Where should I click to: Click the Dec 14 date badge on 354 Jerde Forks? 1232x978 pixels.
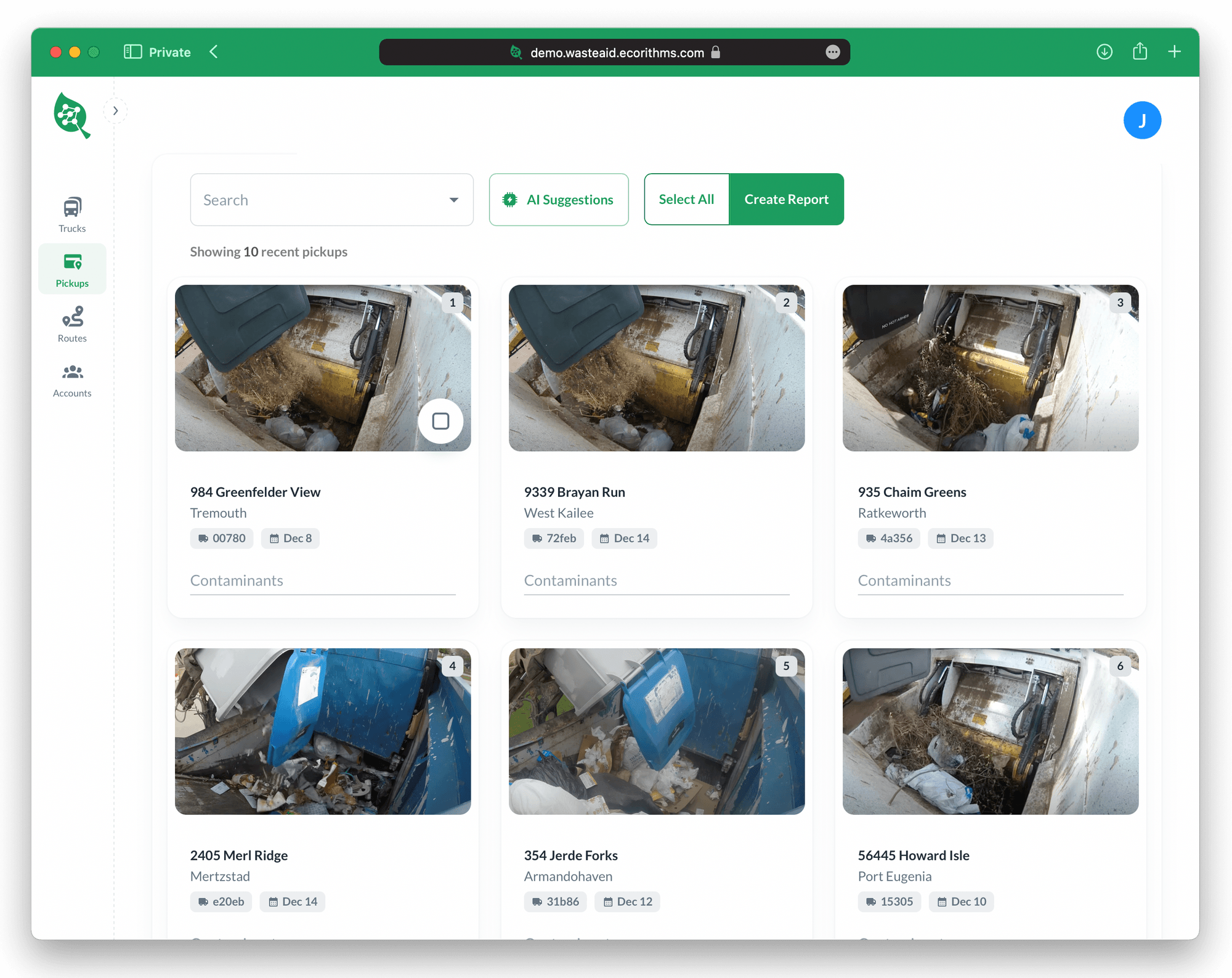(627, 902)
